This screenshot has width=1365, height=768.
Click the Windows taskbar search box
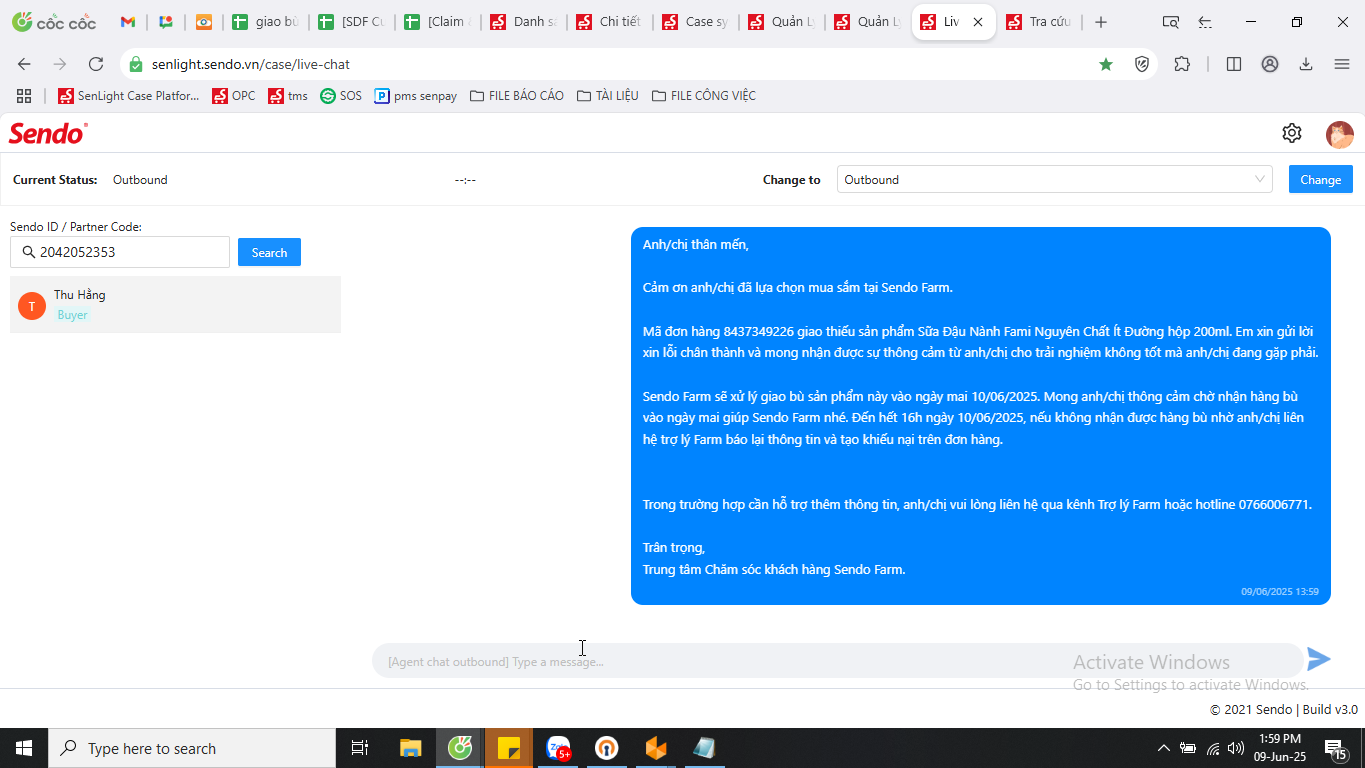click(192, 748)
